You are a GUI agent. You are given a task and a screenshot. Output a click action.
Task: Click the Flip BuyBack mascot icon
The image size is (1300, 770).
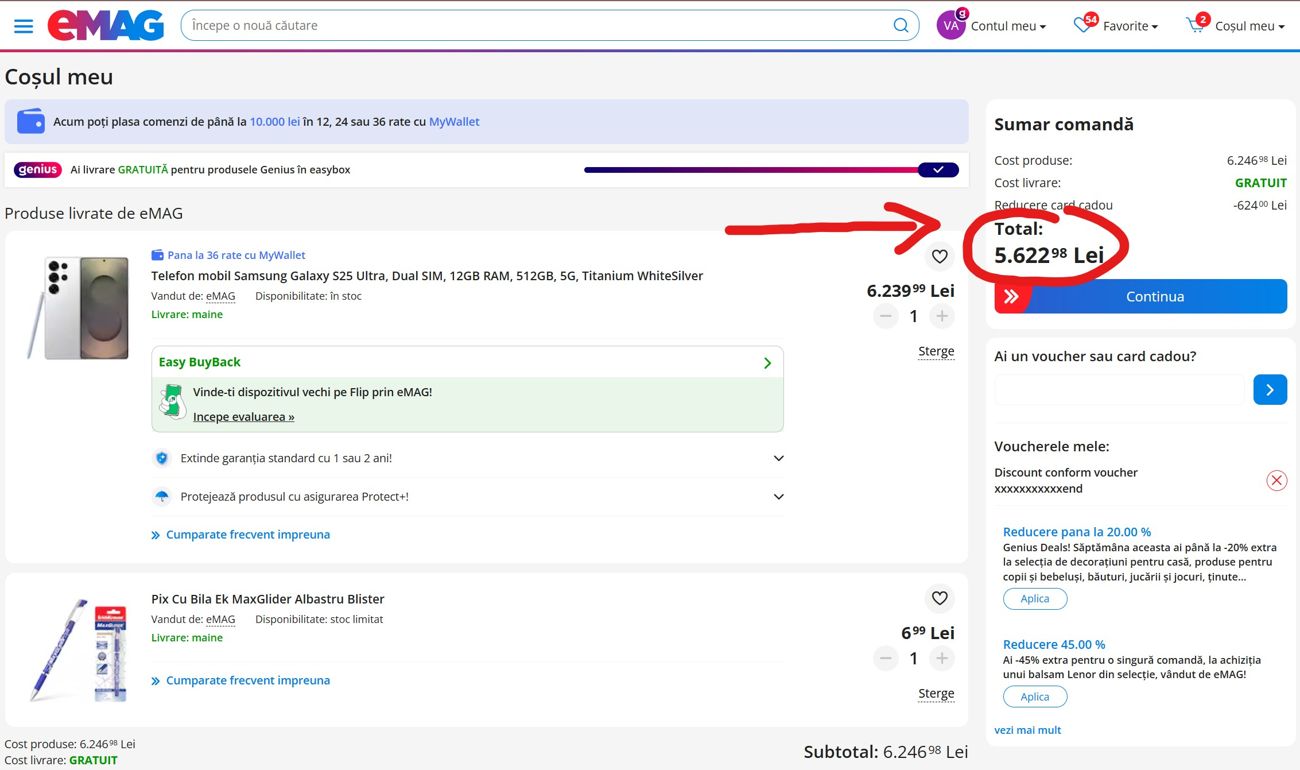pyautogui.click(x=172, y=403)
